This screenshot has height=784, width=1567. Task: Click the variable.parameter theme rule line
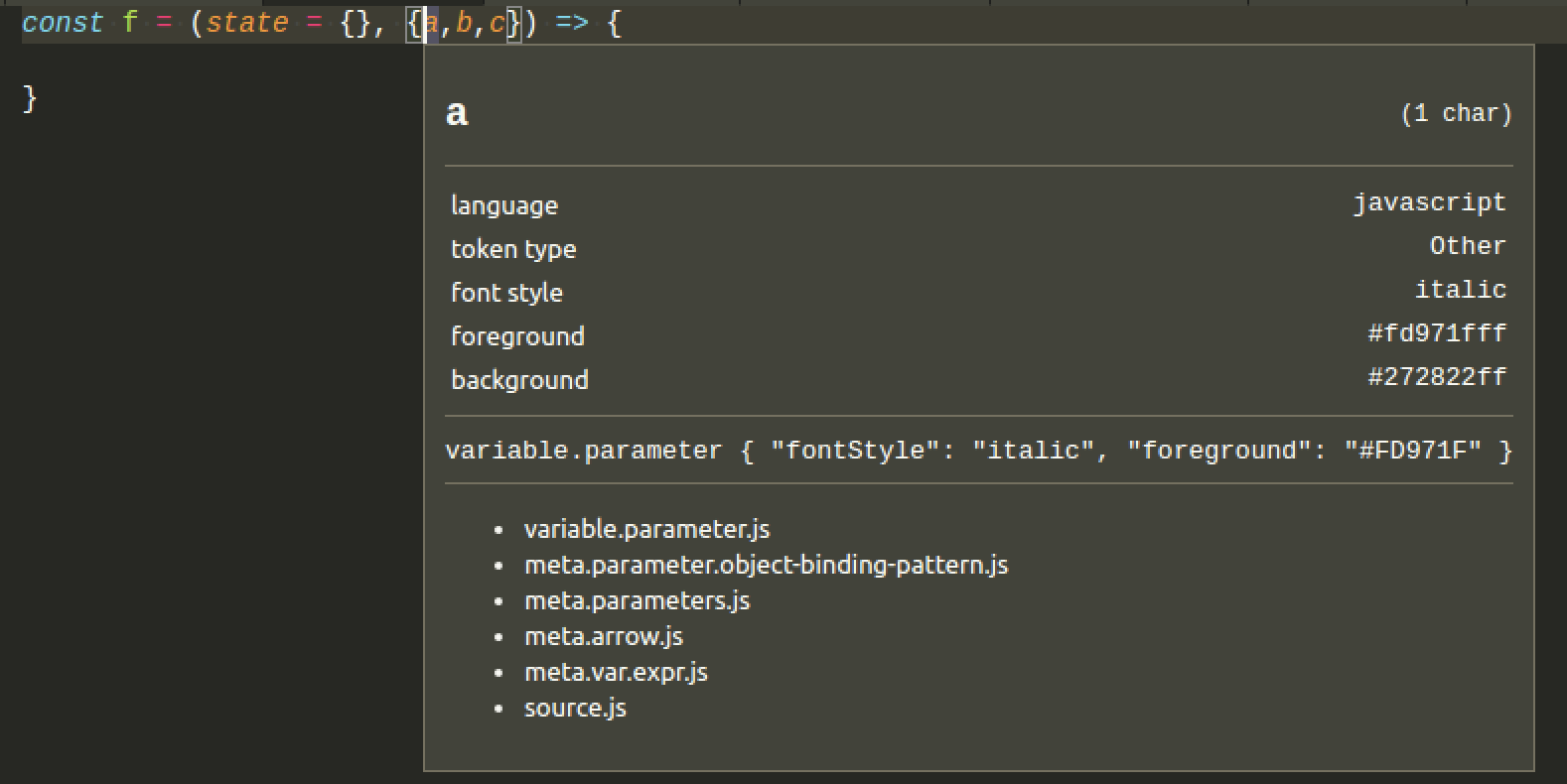[979, 452]
